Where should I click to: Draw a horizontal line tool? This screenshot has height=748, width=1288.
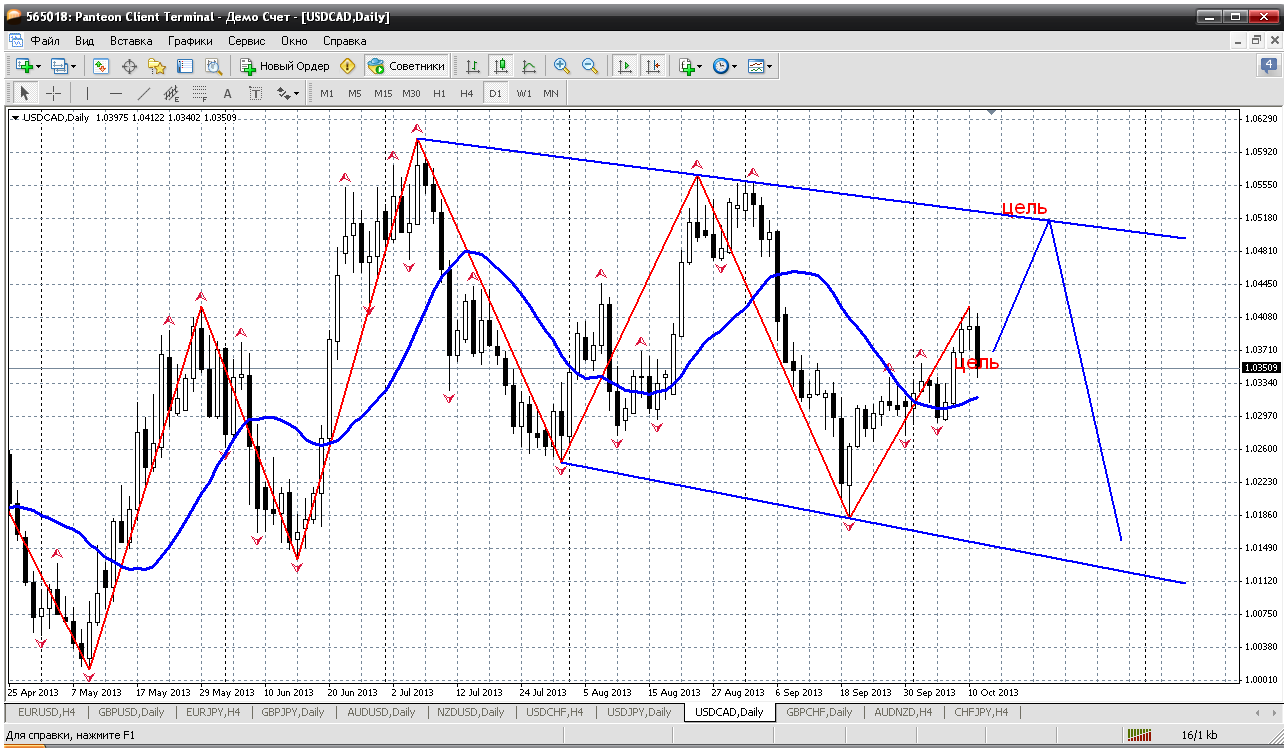pyautogui.click(x=115, y=93)
